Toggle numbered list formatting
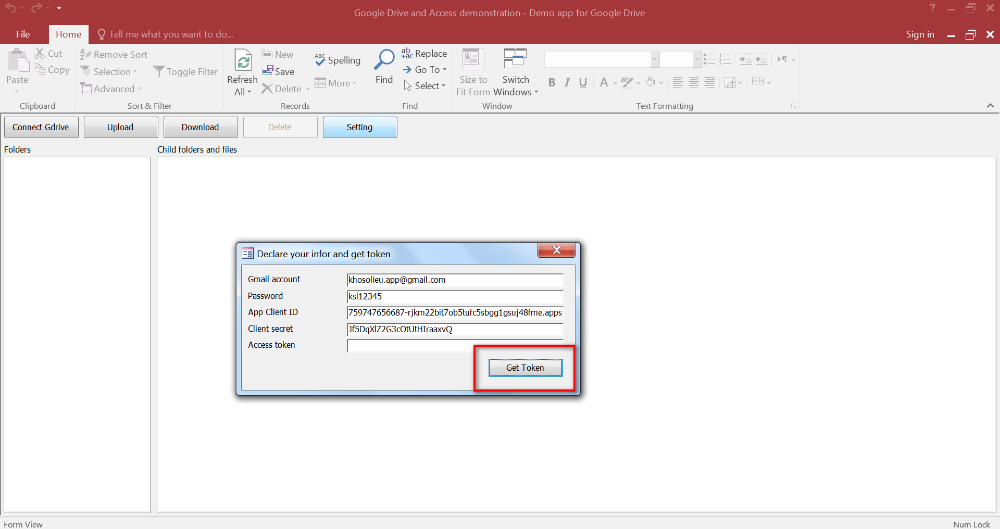 (x=725, y=60)
